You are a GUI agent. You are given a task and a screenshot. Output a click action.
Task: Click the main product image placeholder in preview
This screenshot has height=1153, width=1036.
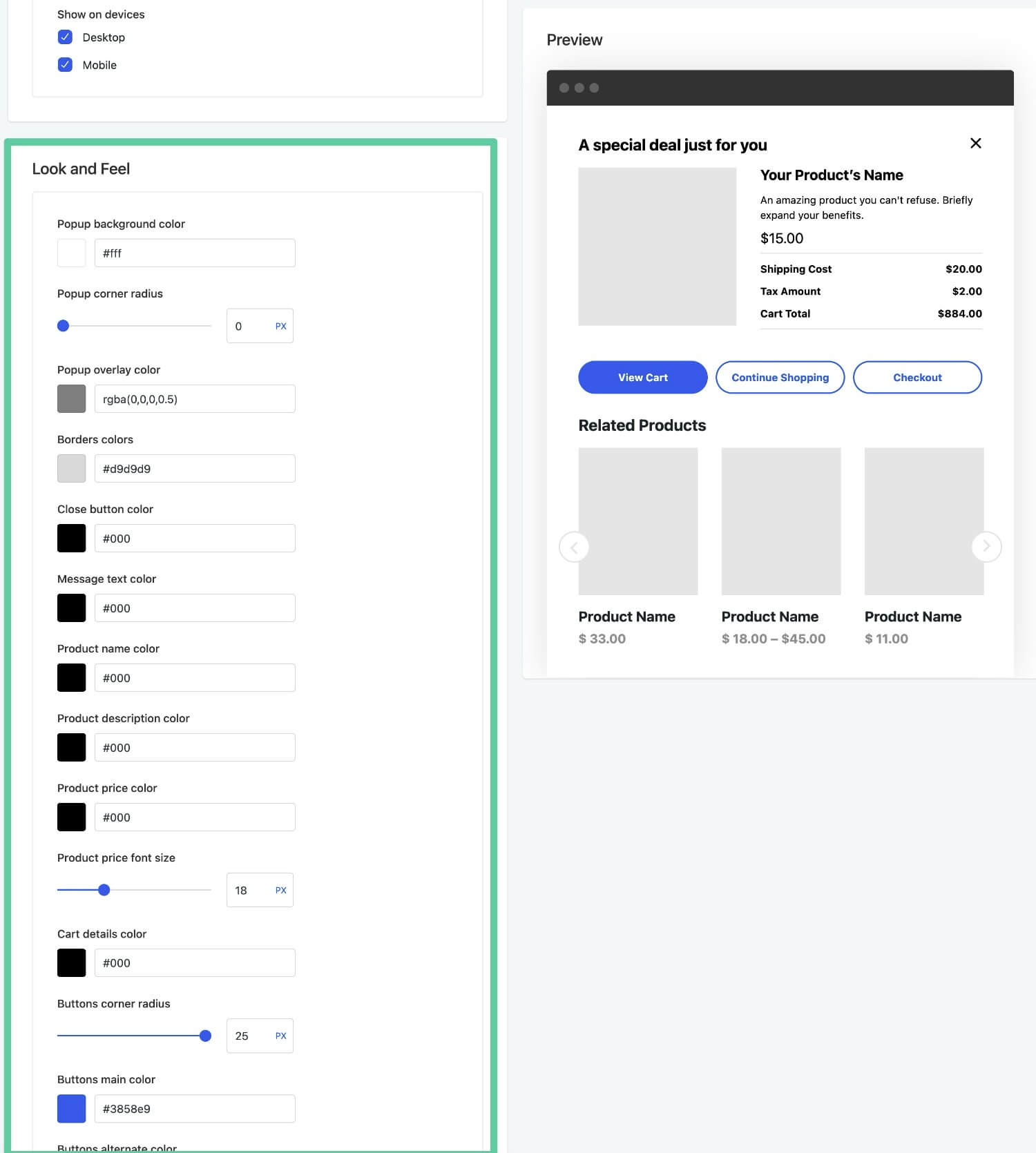click(657, 246)
